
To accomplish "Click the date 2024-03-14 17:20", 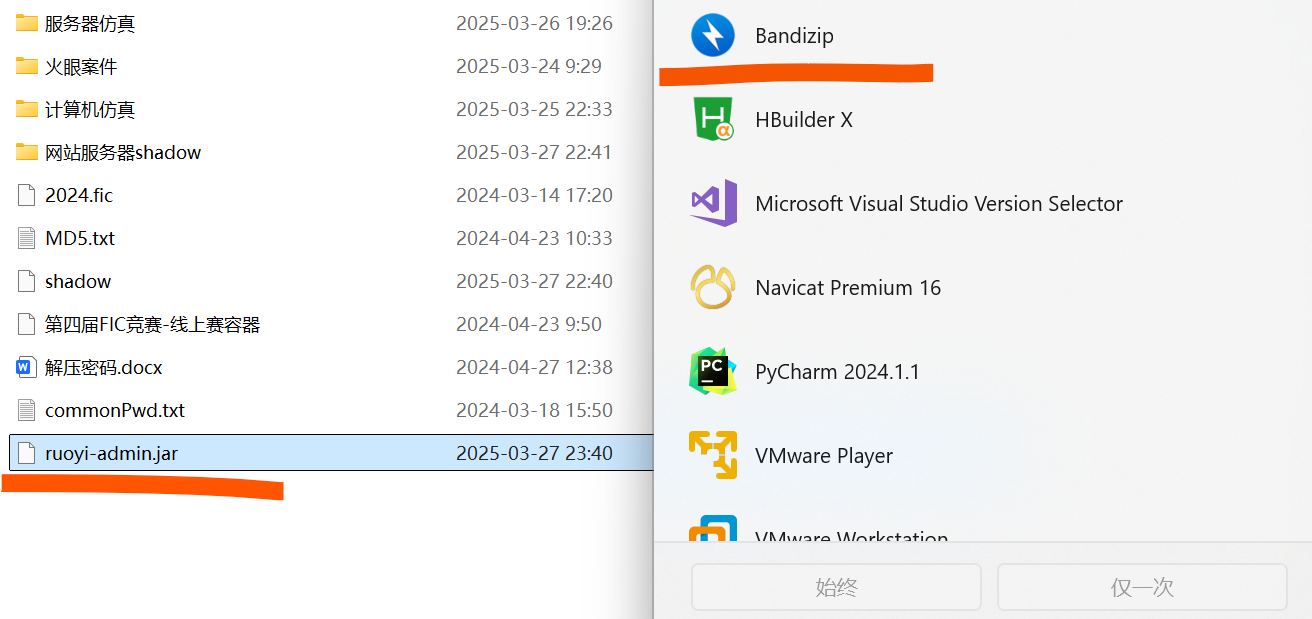I will pos(534,195).
